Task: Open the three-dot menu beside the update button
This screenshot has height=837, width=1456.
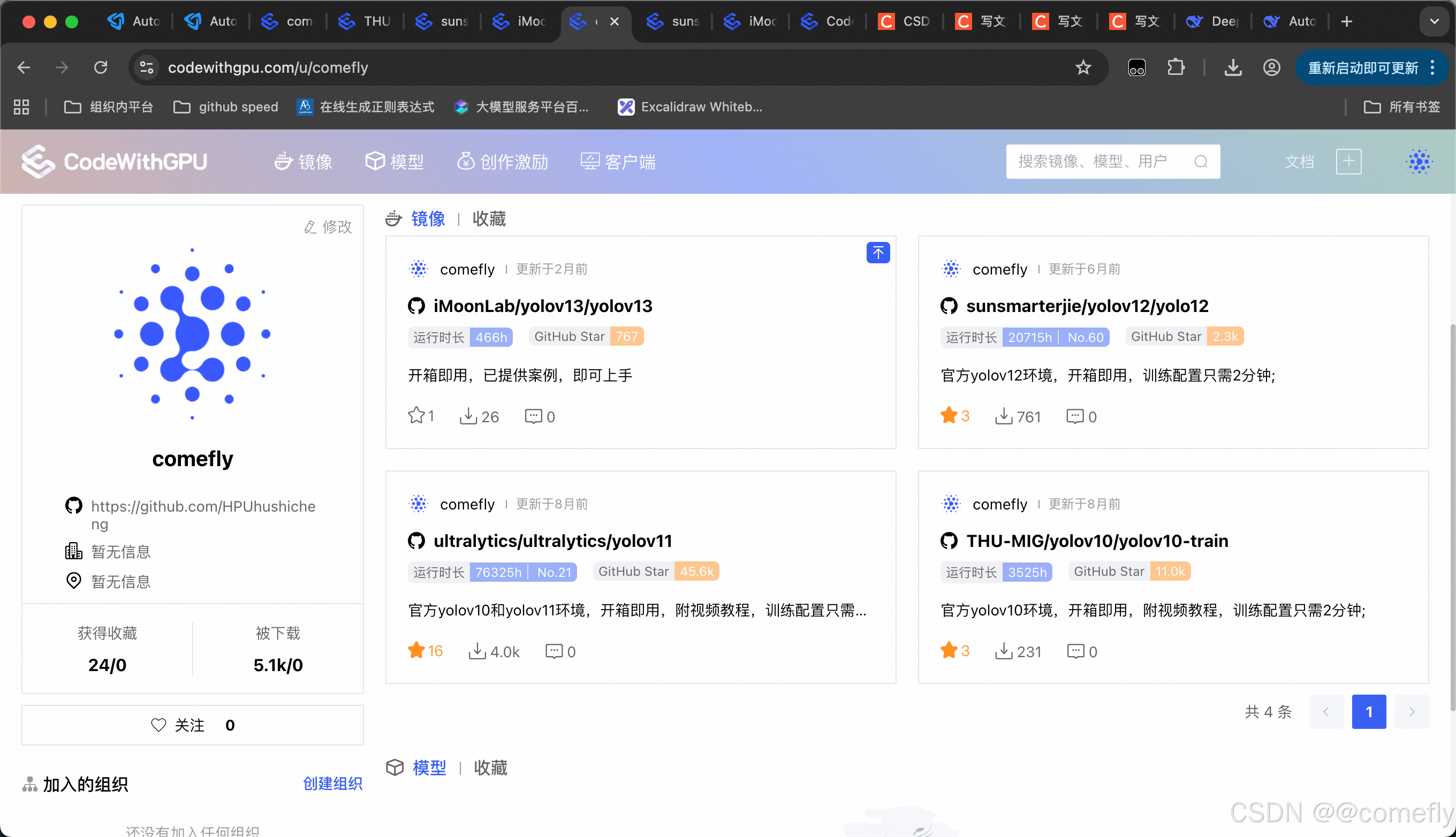Action: click(1433, 67)
